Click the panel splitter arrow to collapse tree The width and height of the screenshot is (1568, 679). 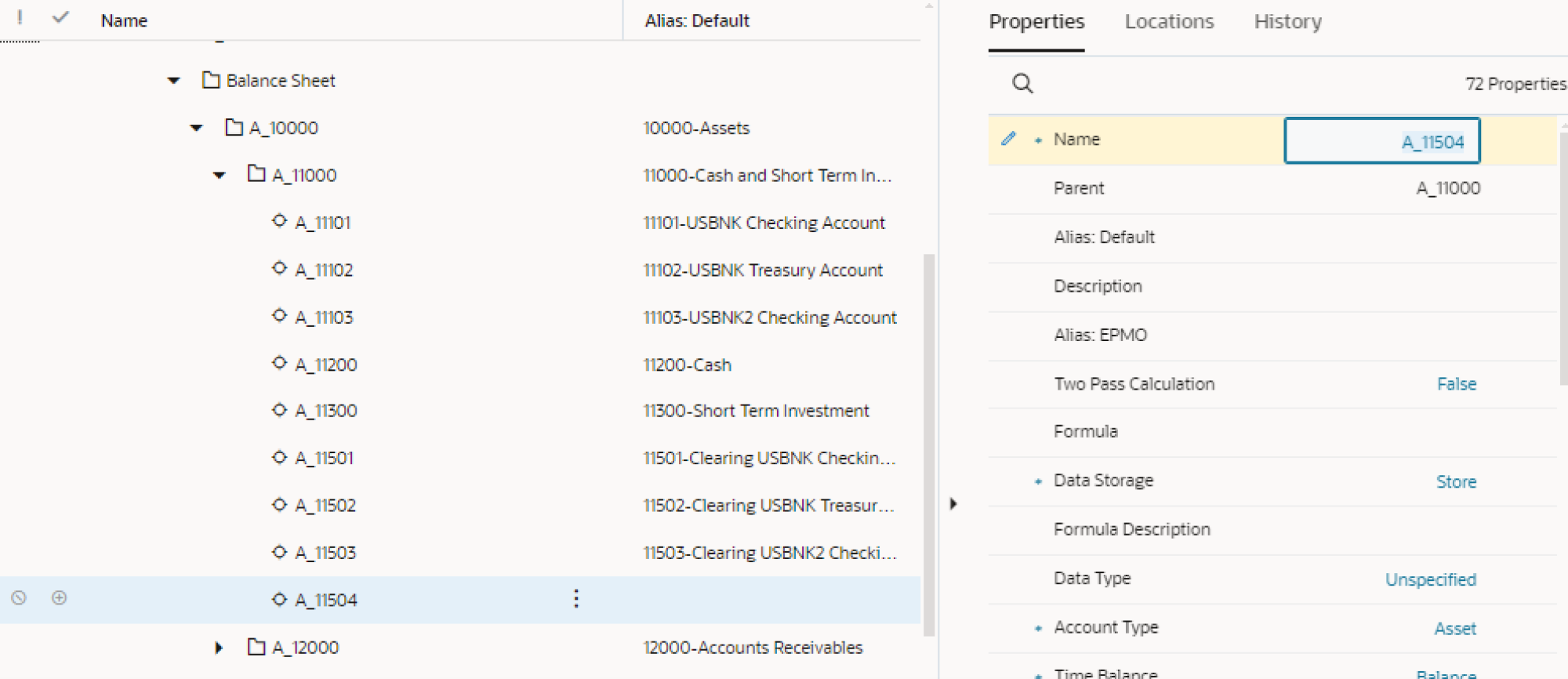pyautogui.click(x=953, y=503)
